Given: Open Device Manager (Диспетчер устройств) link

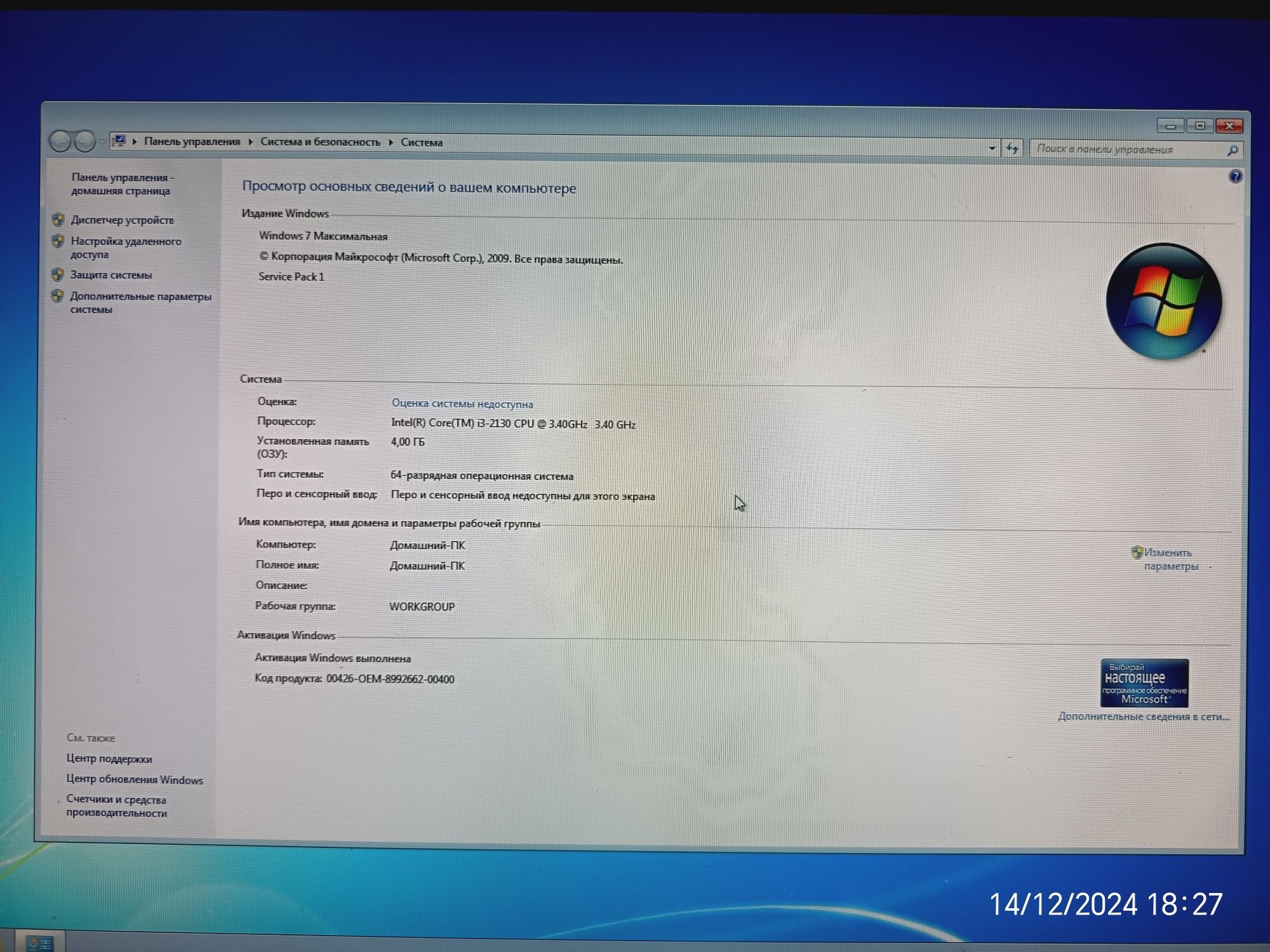Looking at the screenshot, I should 122,220.
